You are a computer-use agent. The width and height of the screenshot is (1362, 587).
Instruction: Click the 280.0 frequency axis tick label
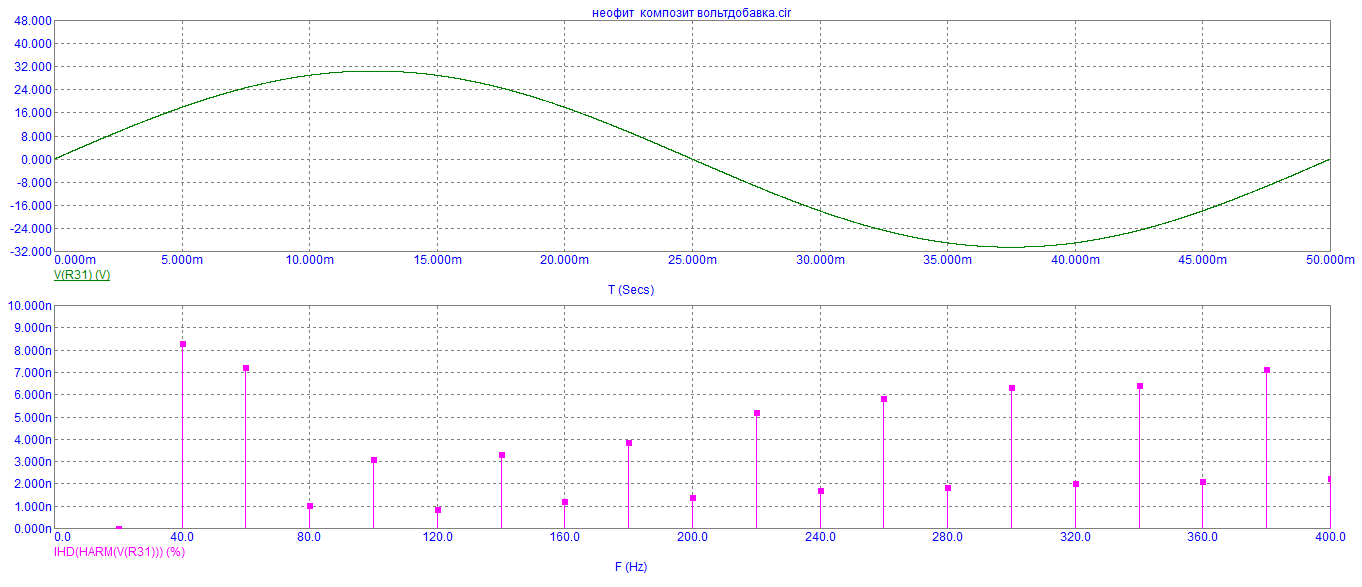pyautogui.click(x=947, y=537)
